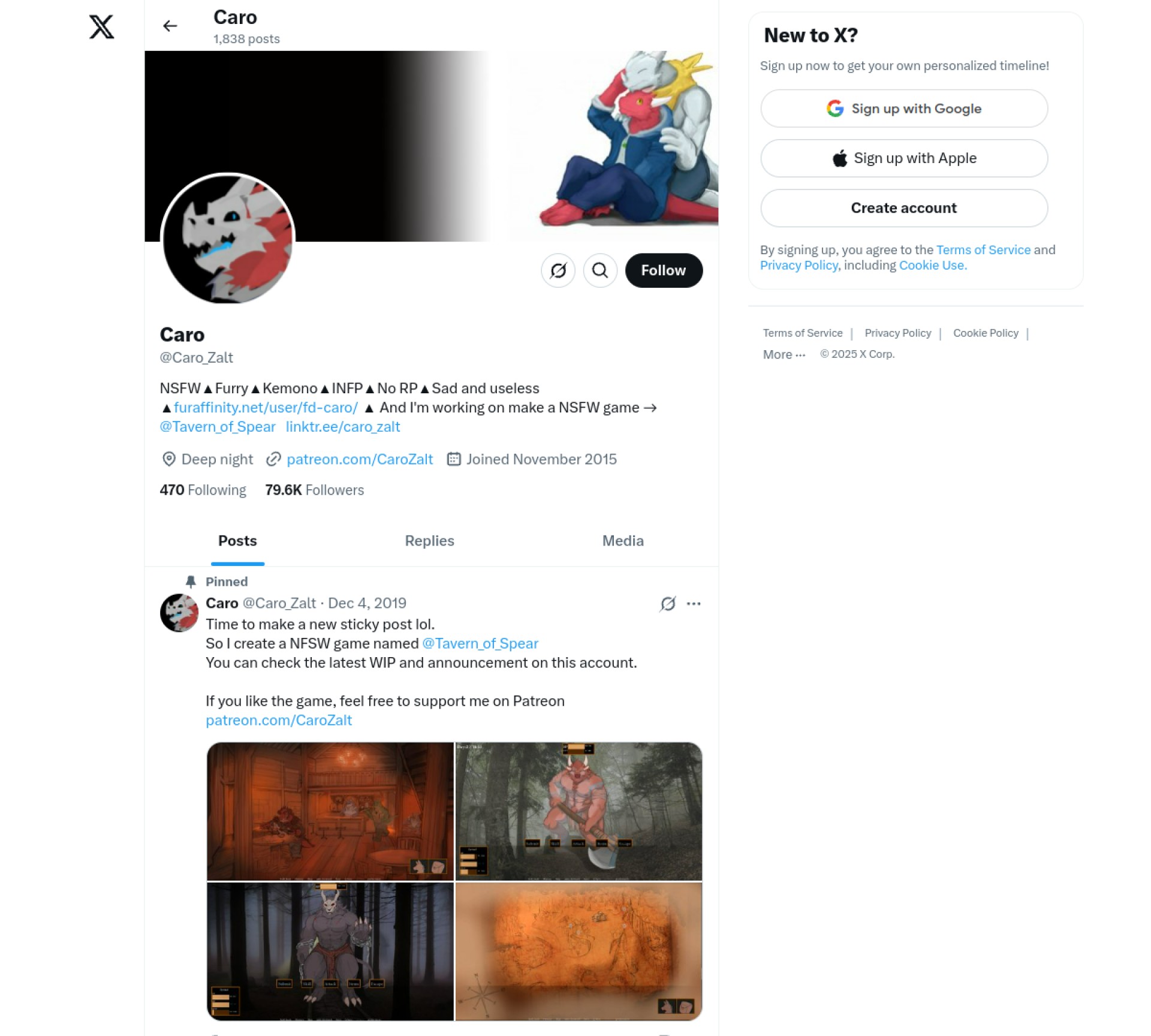Viewport: 1151px width, 1036px height.
Task: Open the orange map image thumbnail
Action: 578,951
